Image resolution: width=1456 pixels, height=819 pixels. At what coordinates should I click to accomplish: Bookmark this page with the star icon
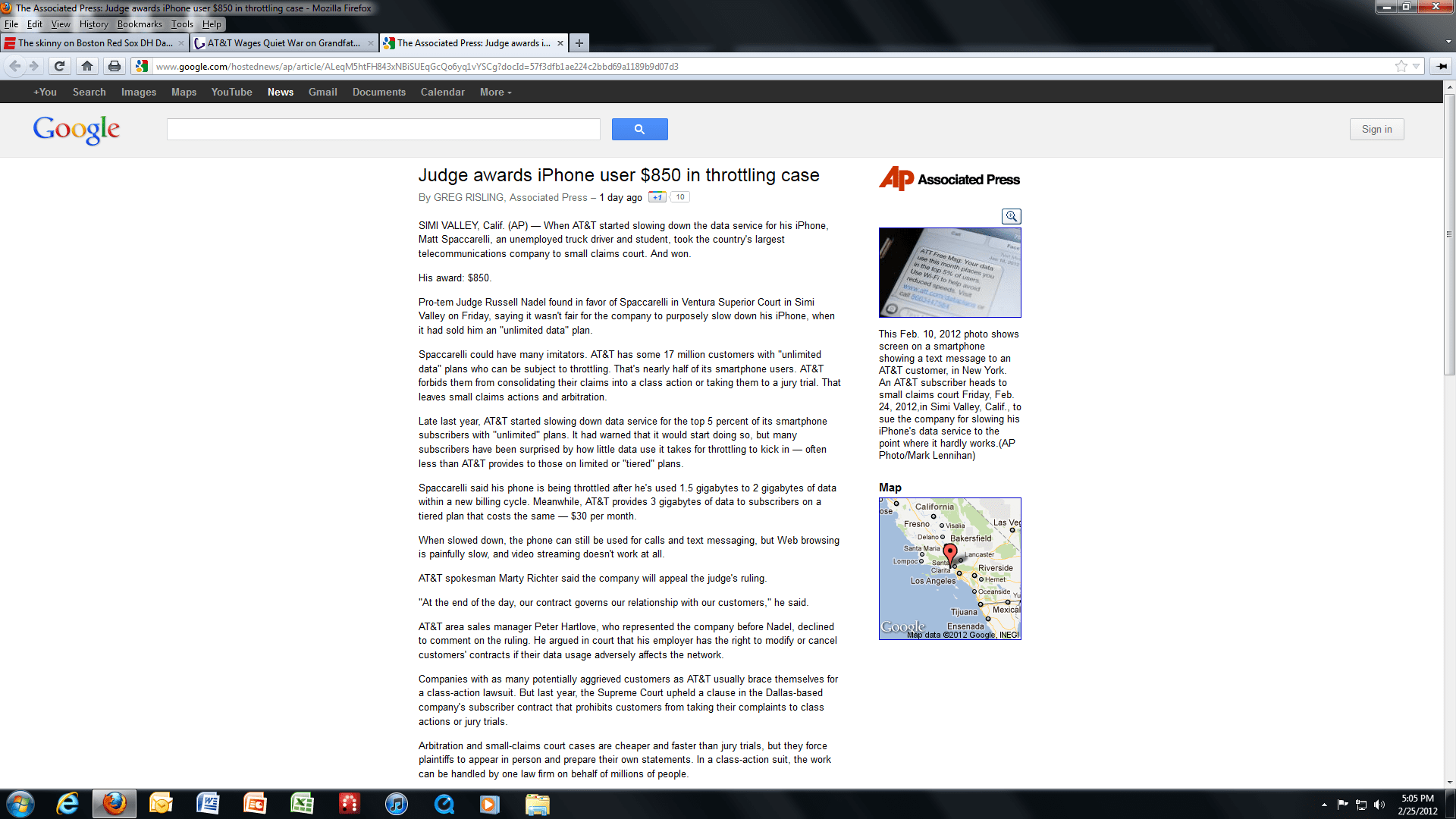point(1401,66)
